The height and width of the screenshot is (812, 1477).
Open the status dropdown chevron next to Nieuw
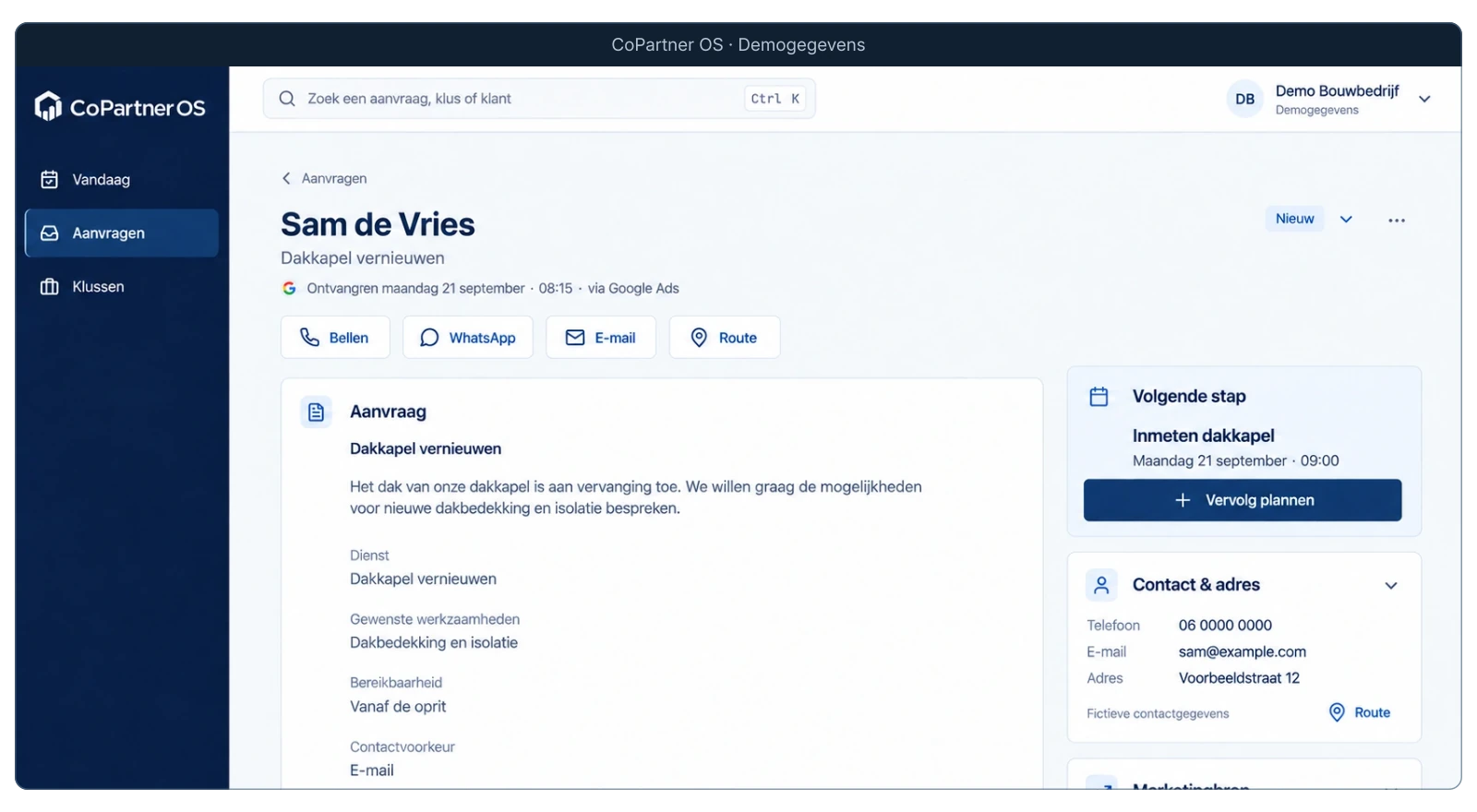coord(1346,220)
